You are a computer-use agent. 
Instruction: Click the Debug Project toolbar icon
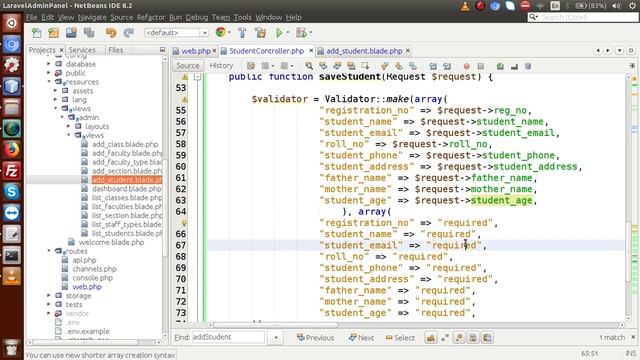[x=302, y=33]
